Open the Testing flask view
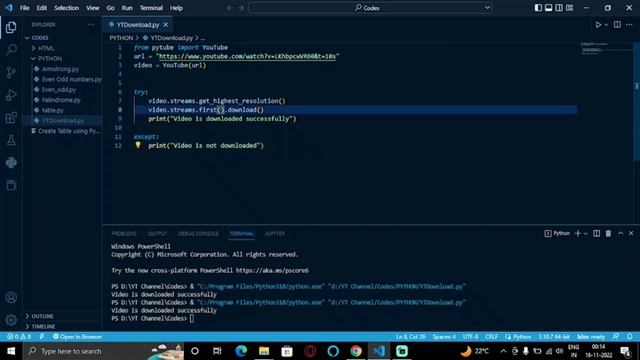The height and width of the screenshot is (360, 640). 11,140
